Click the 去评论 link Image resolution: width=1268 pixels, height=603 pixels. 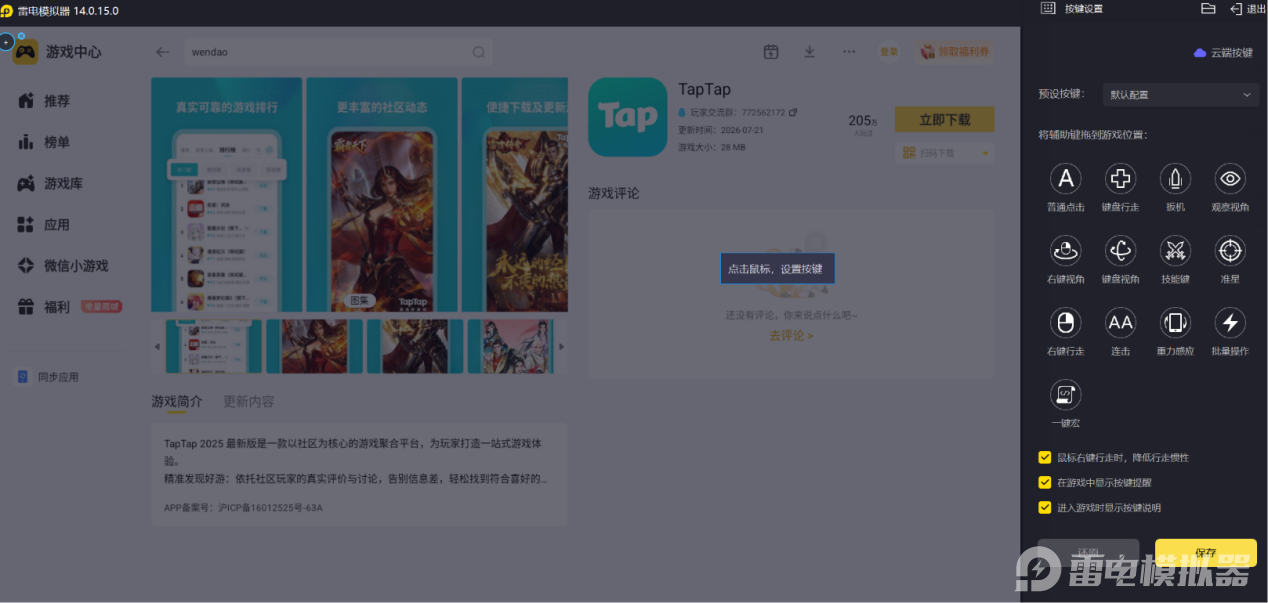point(791,336)
